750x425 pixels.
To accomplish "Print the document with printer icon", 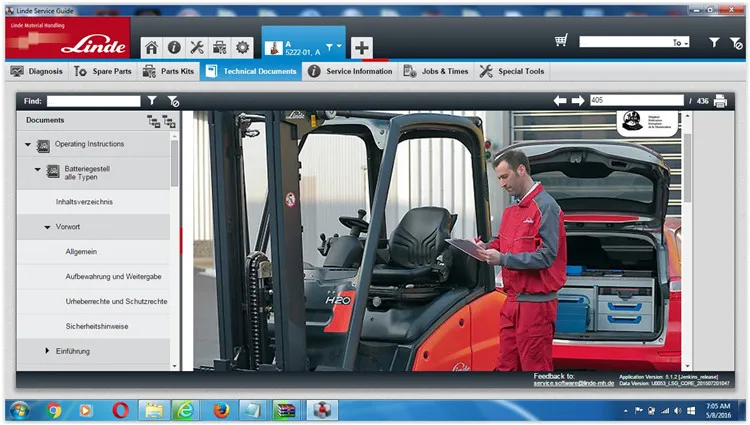I will (720, 101).
